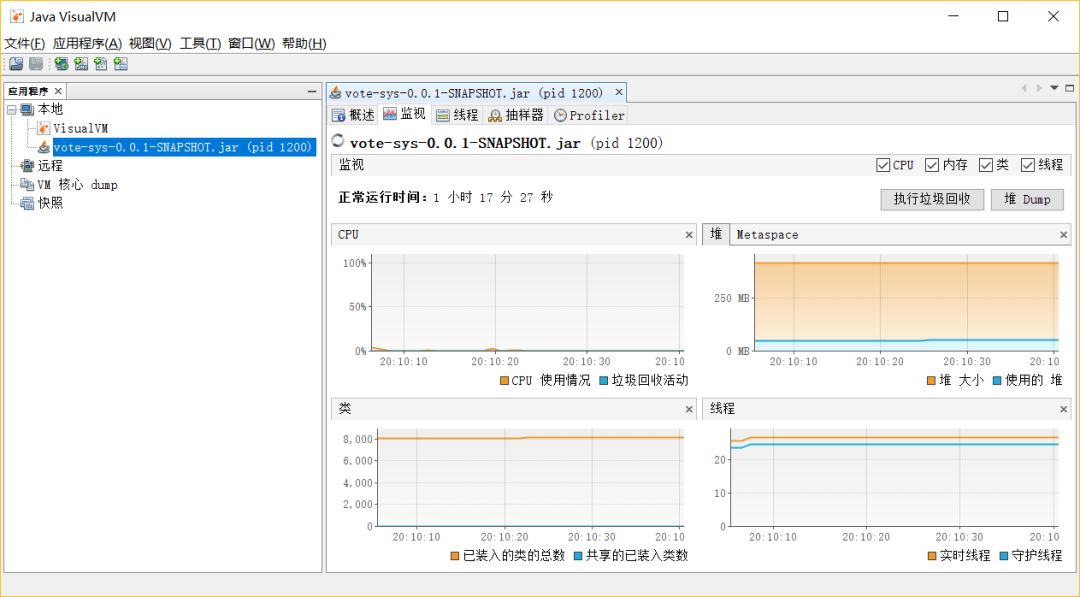Click the greyed-out Save Snapshot toolbar icon
The height and width of the screenshot is (597, 1080).
pyautogui.click(x=37, y=64)
